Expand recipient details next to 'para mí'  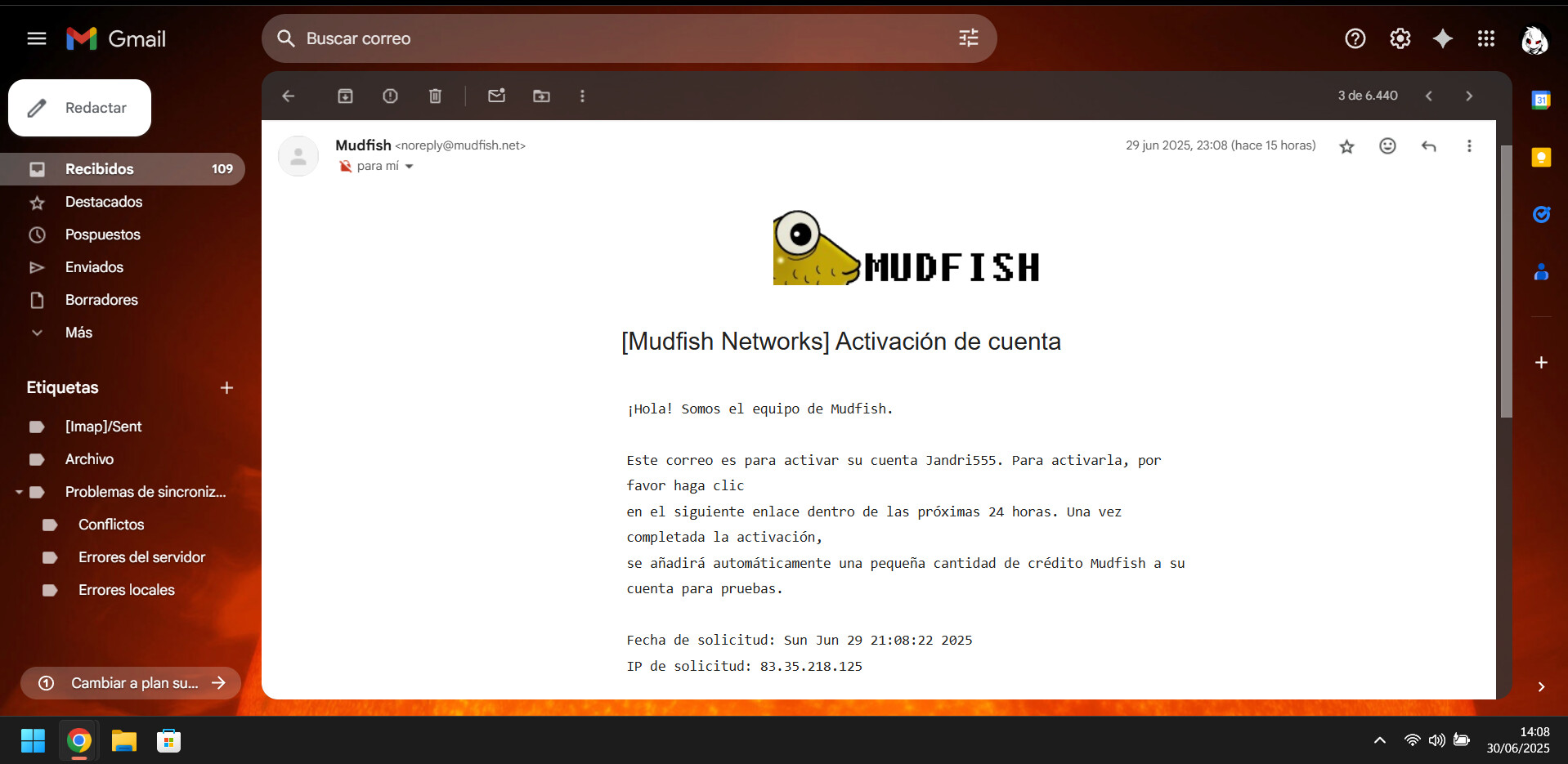pos(409,167)
